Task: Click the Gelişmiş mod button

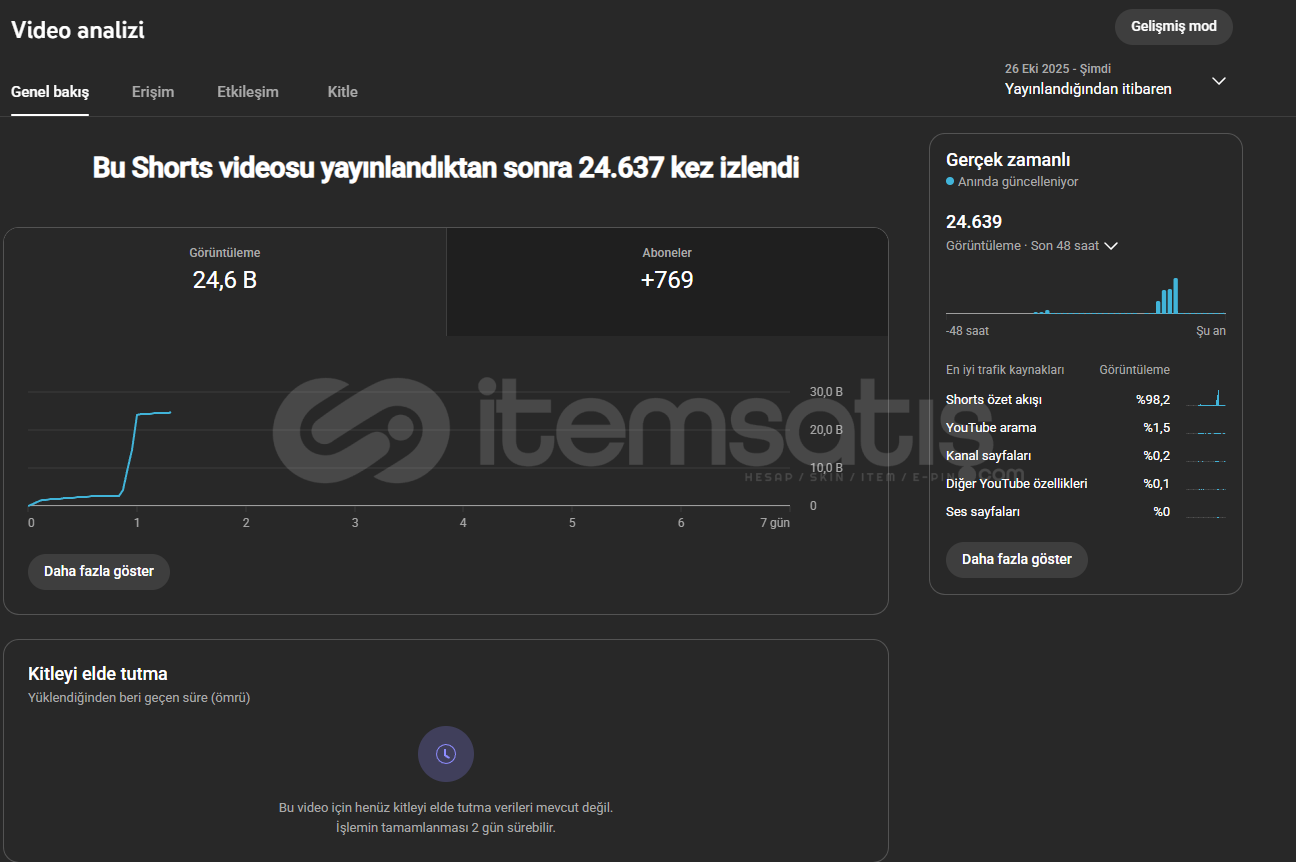Action: (x=1173, y=27)
